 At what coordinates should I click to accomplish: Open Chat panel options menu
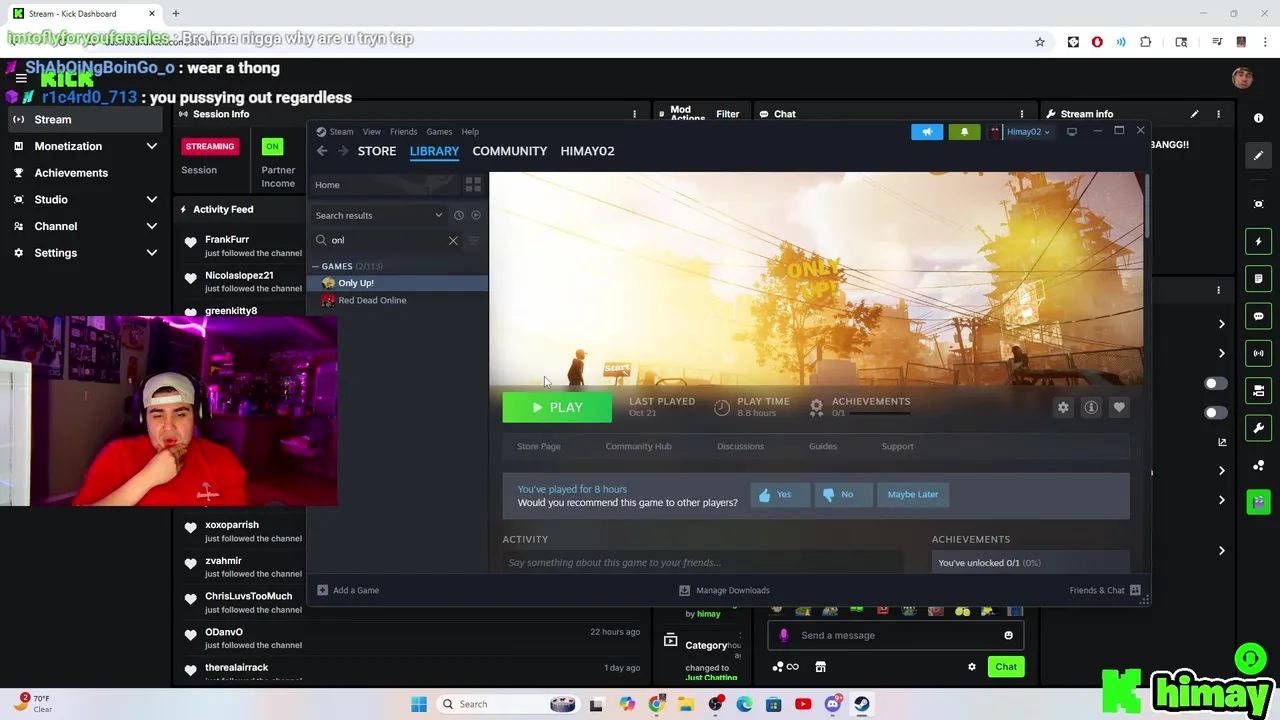(1021, 114)
